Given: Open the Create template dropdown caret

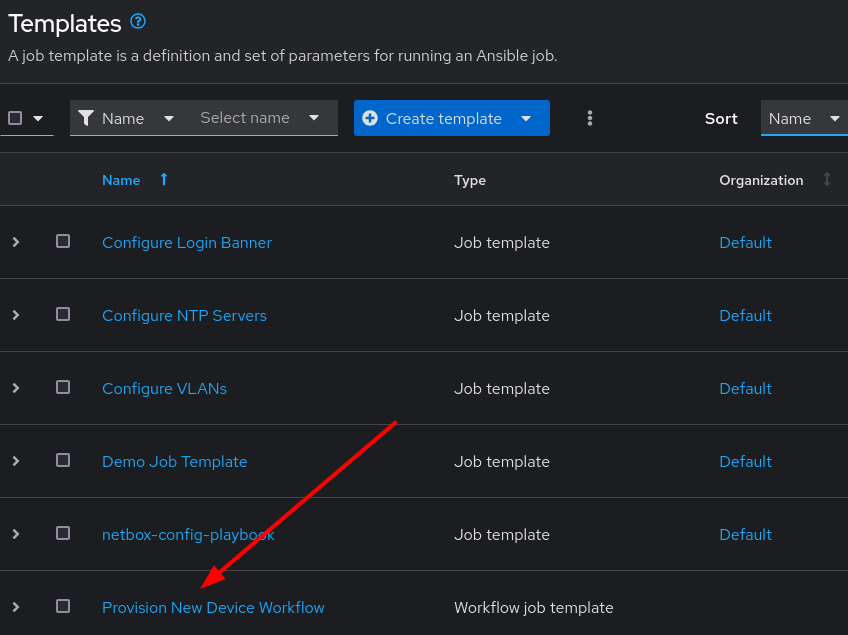Looking at the screenshot, I should click(526, 118).
